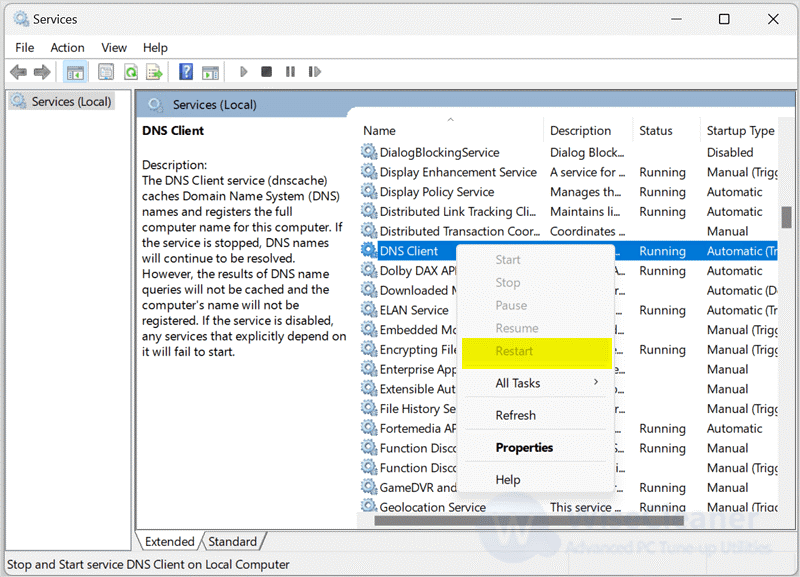The height and width of the screenshot is (577, 800).
Task: Click the horizontal scrollbar thumb of the services list
Action: point(529,521)
